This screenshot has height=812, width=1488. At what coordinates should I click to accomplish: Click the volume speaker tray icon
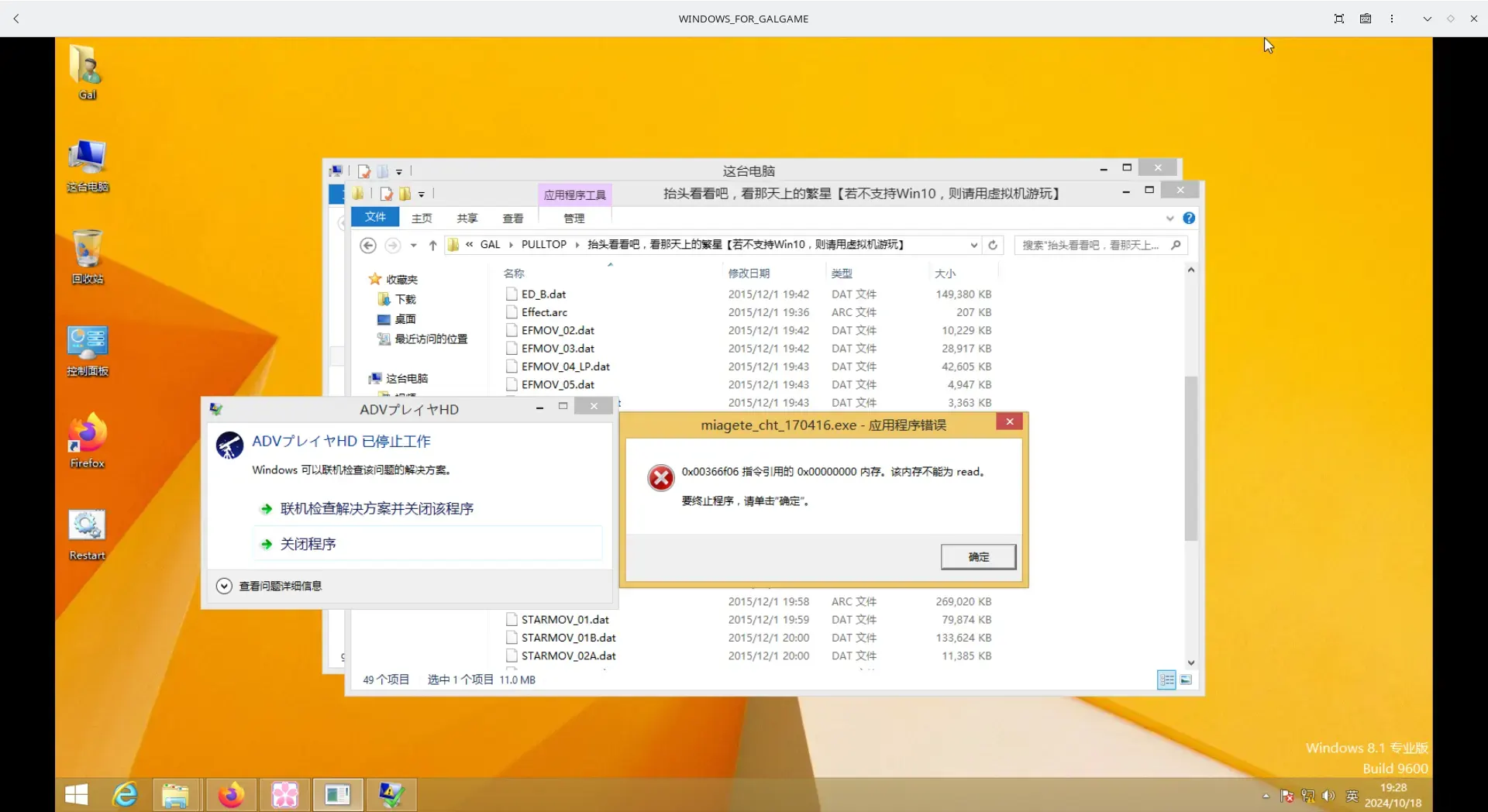coord(1328,796)
